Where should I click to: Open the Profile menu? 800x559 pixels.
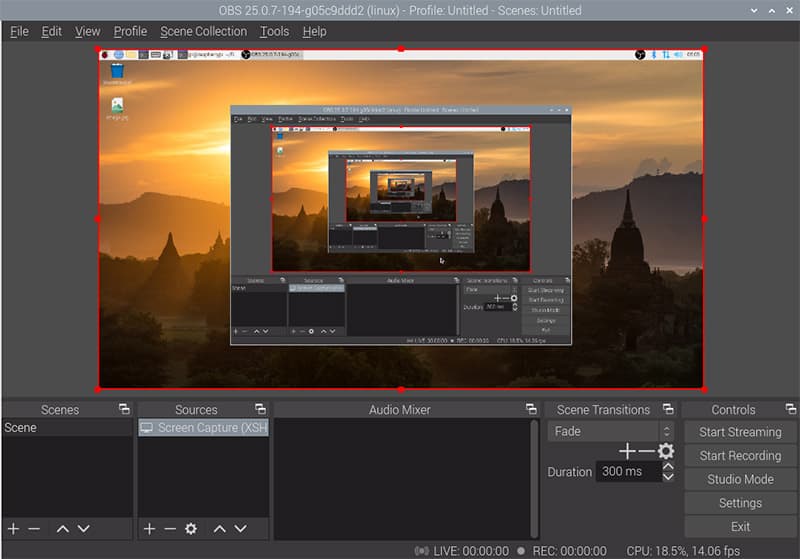pos(130,32)
